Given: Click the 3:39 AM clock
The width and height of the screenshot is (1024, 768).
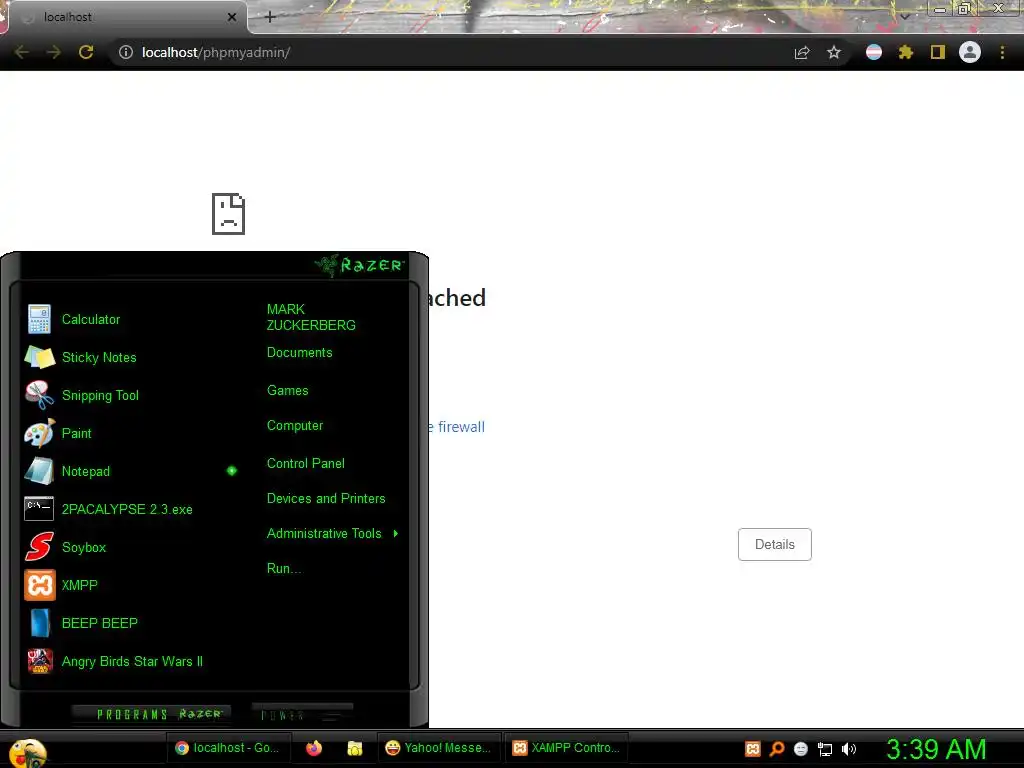Looking at the screenshot, I should pos(936,749).
